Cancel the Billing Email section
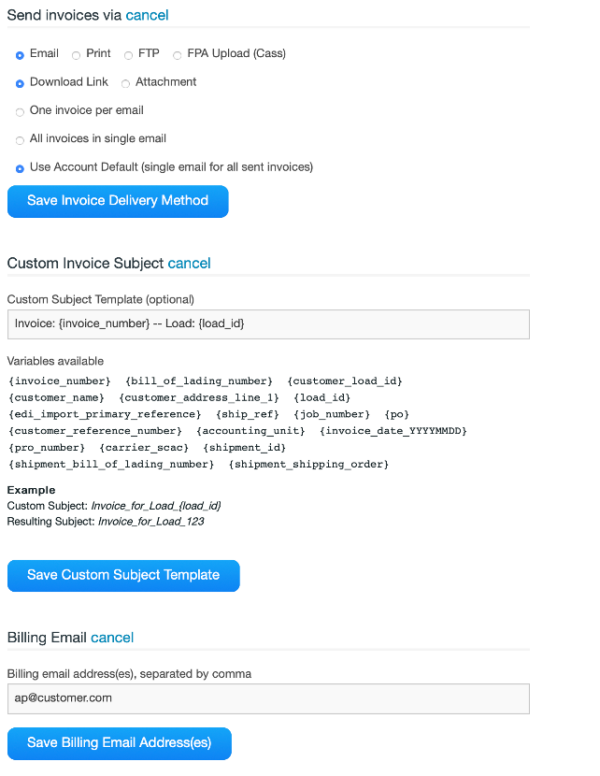The image size is (600, 776). (x=112, y=638)
